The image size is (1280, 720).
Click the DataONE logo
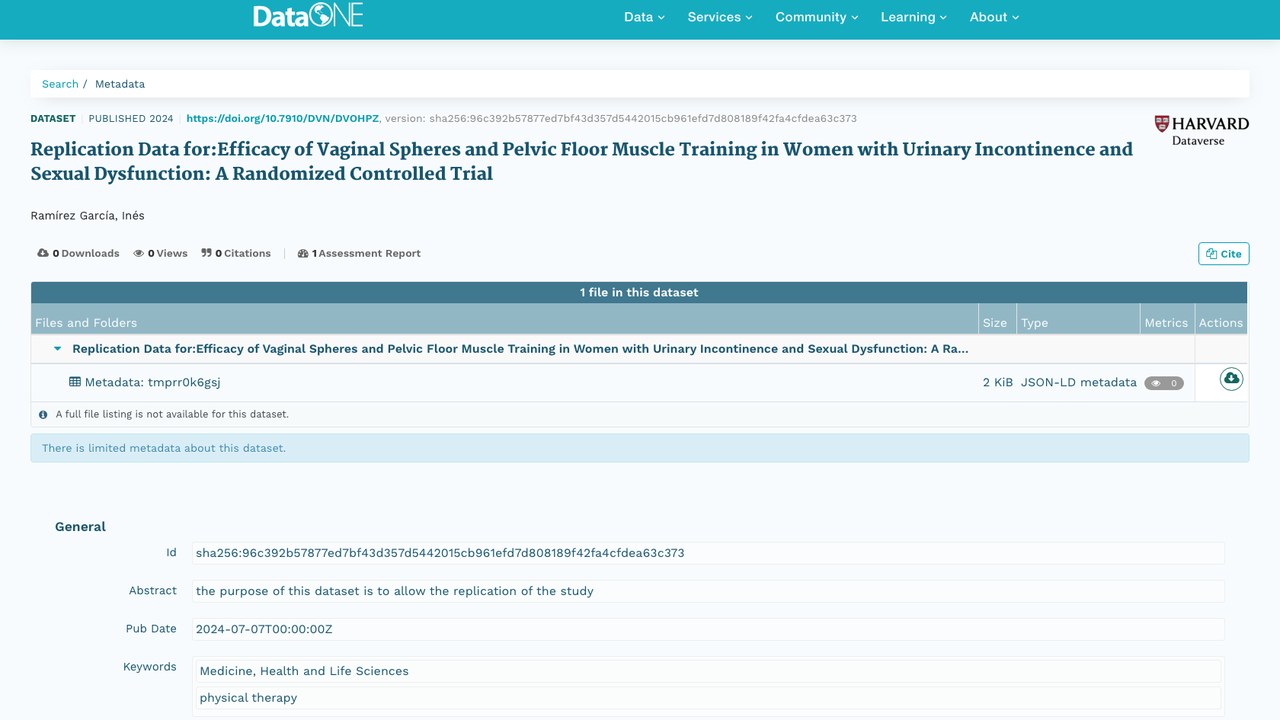click(308, 16)
